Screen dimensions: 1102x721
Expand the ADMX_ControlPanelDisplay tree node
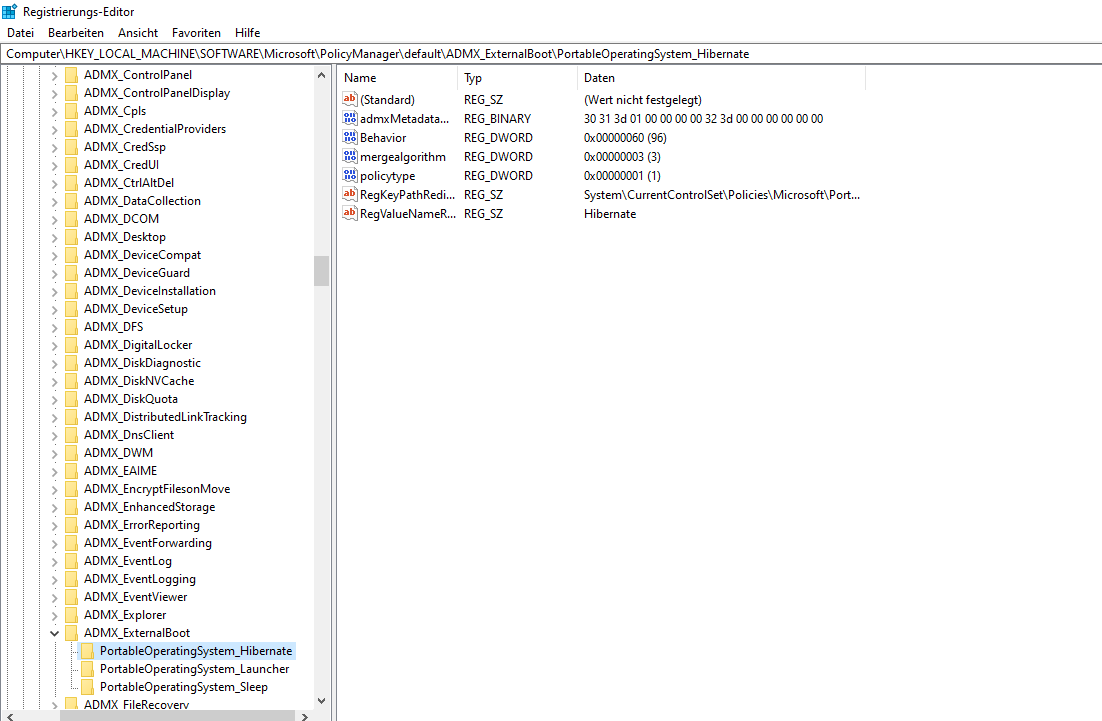pos(55,93)
